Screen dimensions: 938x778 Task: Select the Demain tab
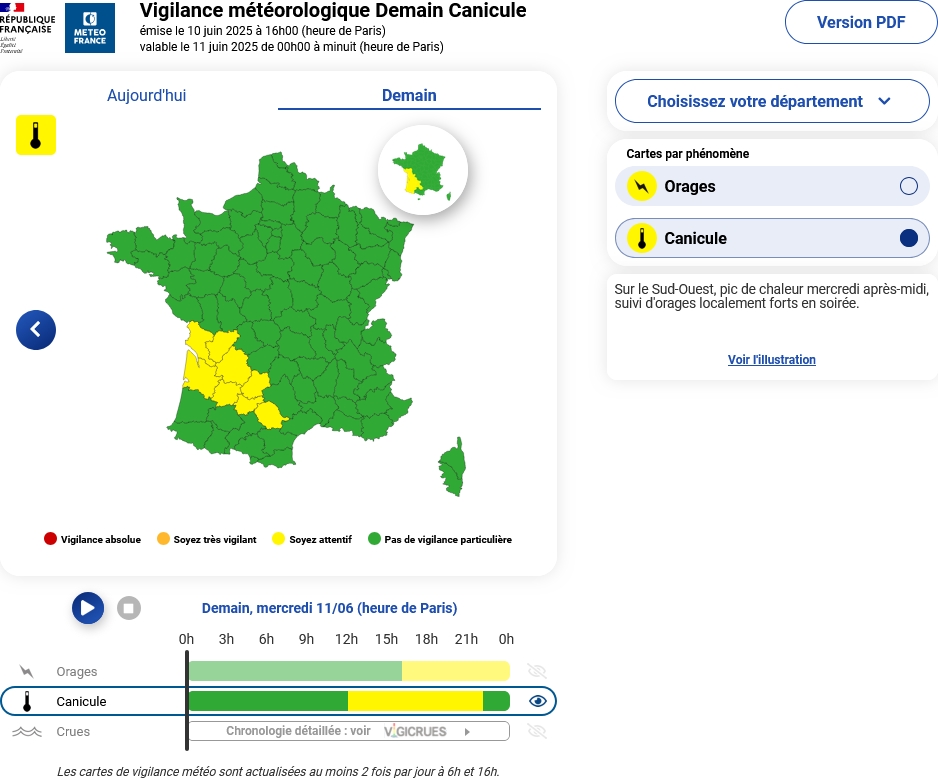tap(409, 96)
